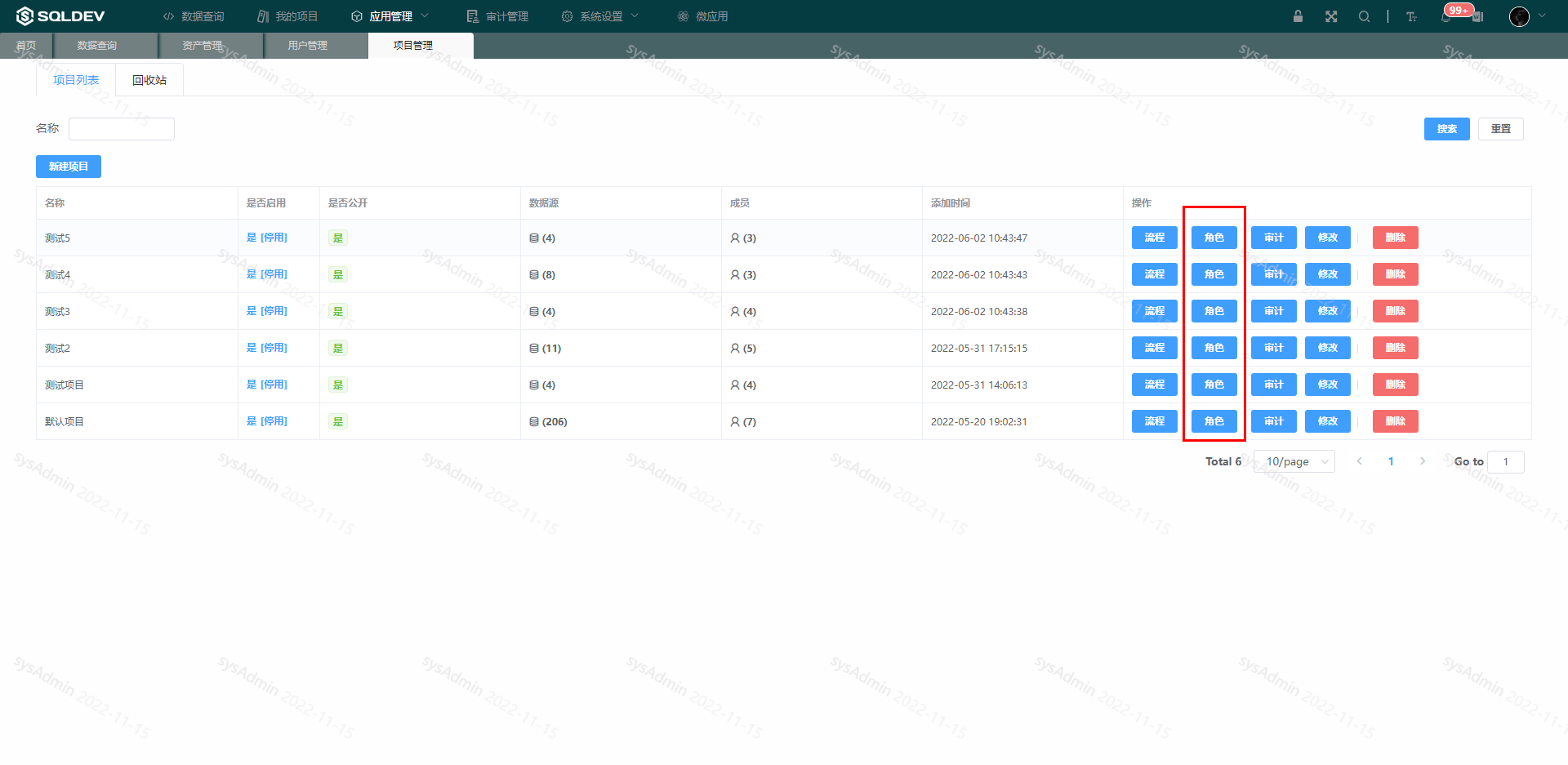Open data sources (4) for 测试5
Screen dimensions: 1568x765
pos(542,238)
